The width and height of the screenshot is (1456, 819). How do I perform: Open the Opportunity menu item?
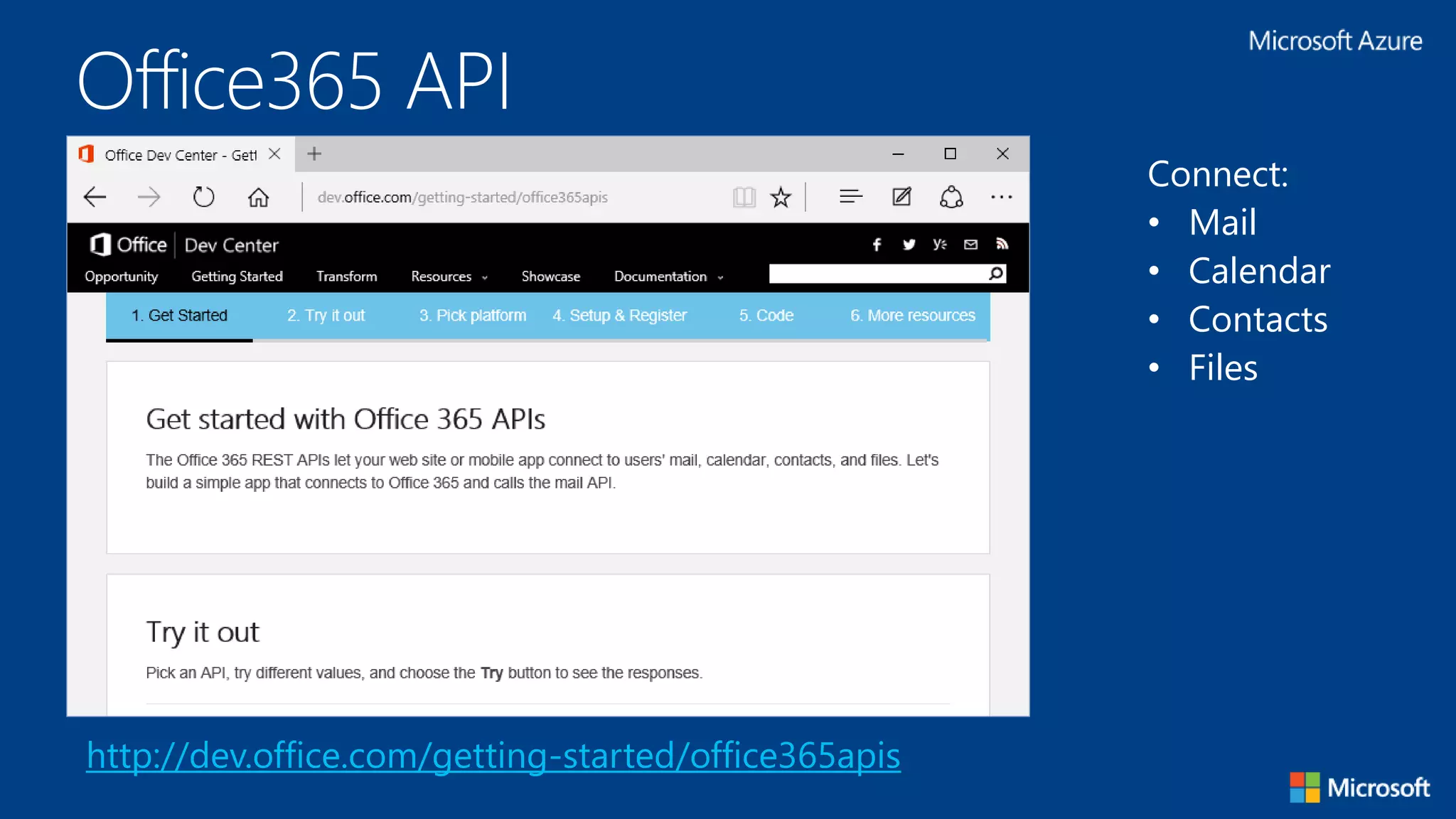121,277
